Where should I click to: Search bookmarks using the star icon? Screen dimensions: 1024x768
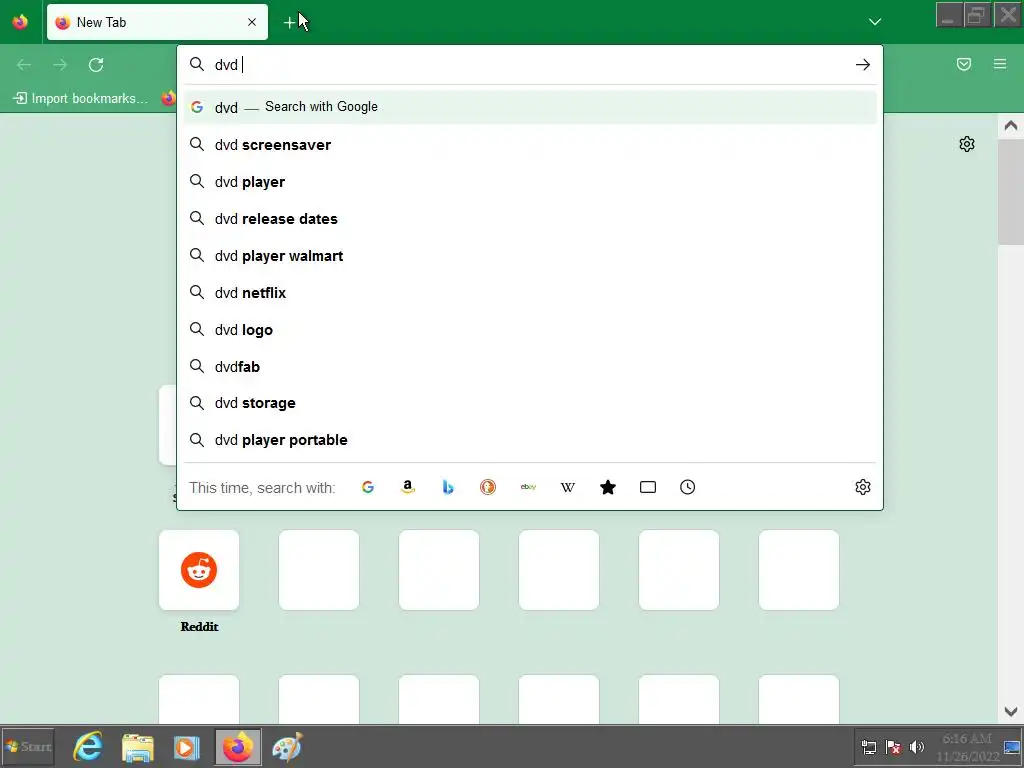[608, 487]
